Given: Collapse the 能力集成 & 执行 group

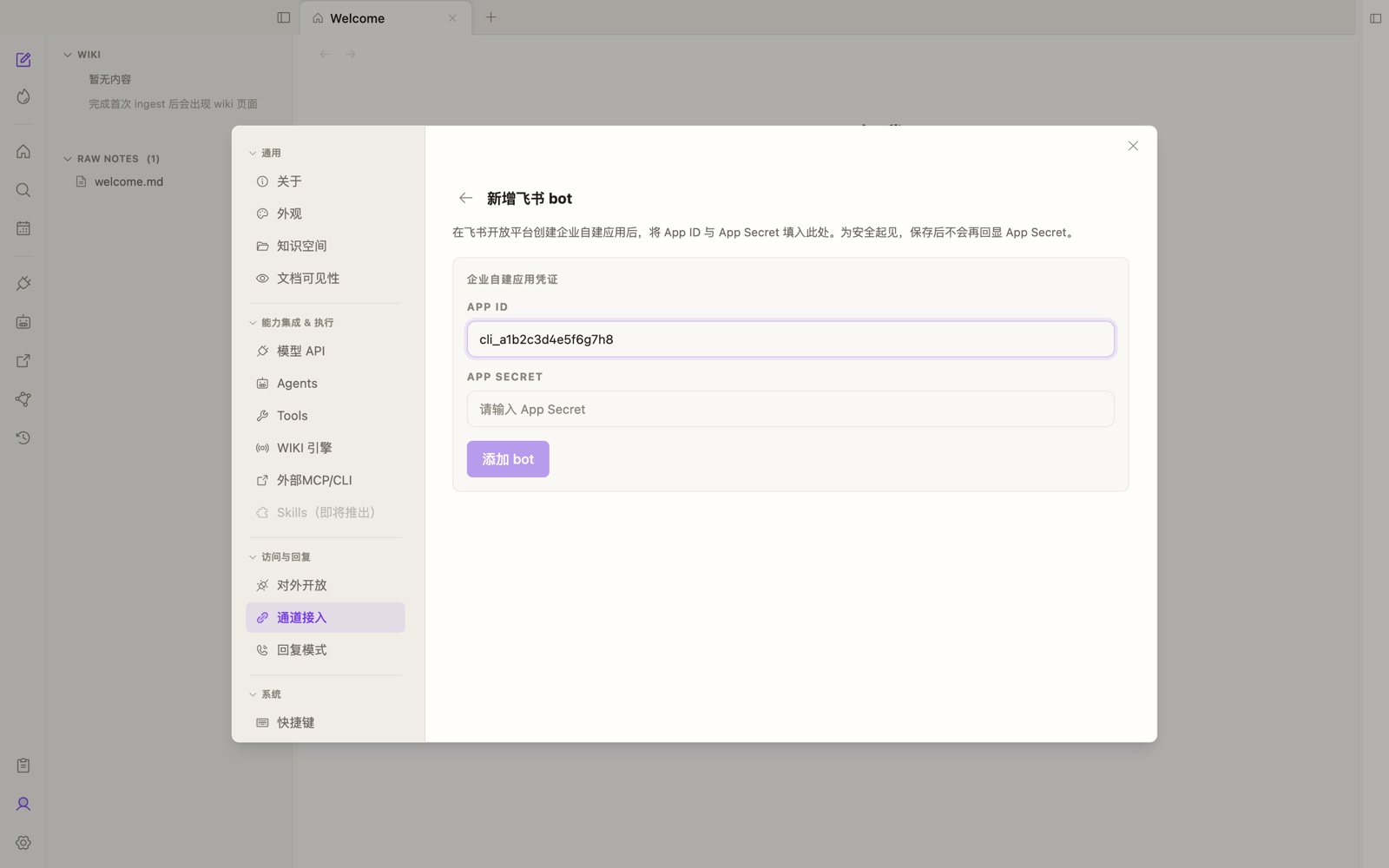Looking at the screenshot, I should point(253,323).
